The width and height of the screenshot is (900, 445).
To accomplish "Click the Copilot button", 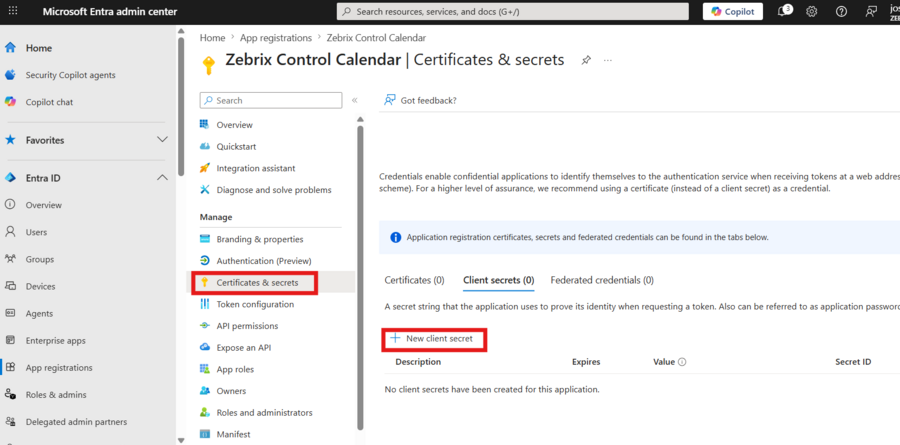I will click(732, 11).
